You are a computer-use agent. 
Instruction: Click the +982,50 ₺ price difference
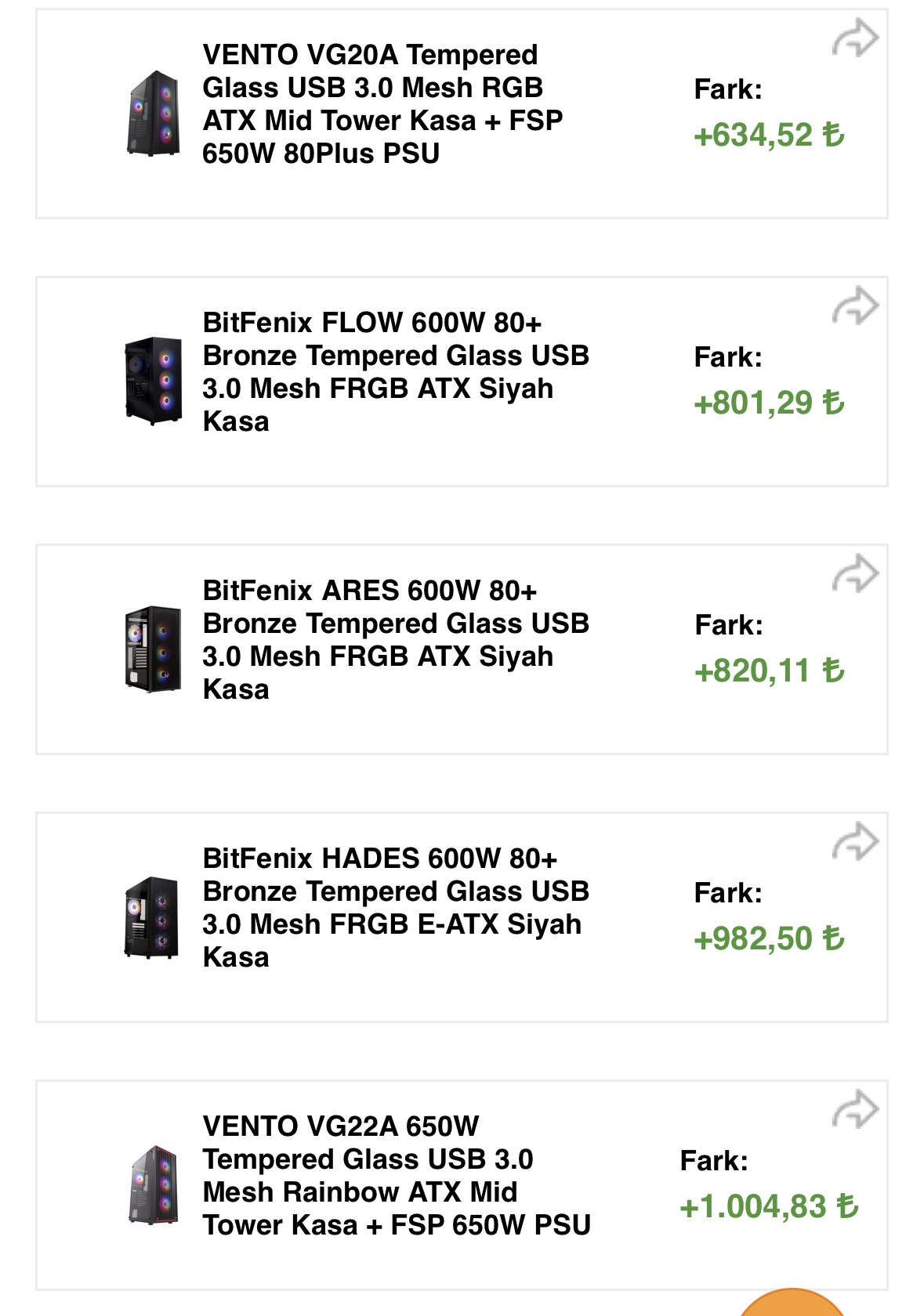tap(769, 939)
